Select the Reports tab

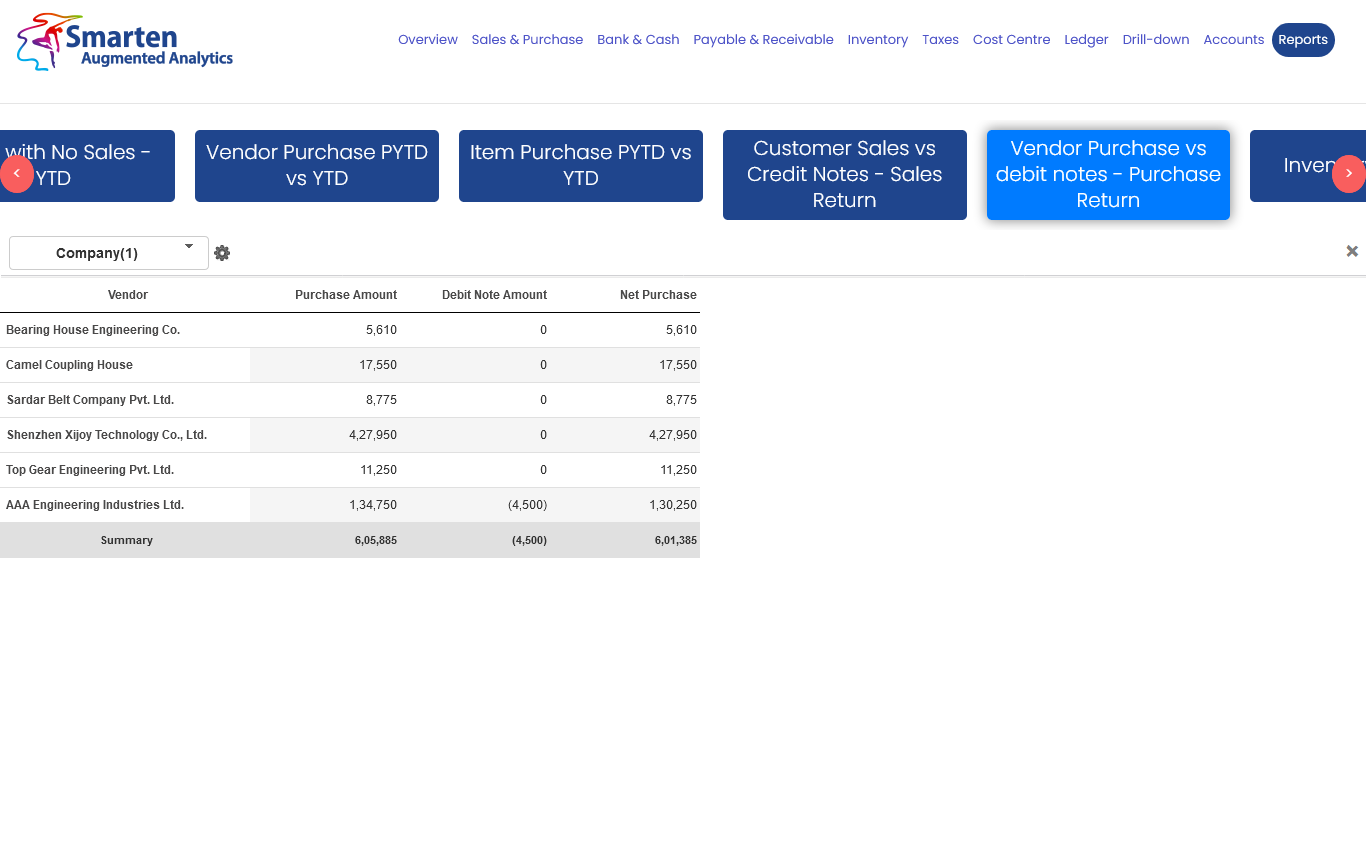tap(1303, 40)
